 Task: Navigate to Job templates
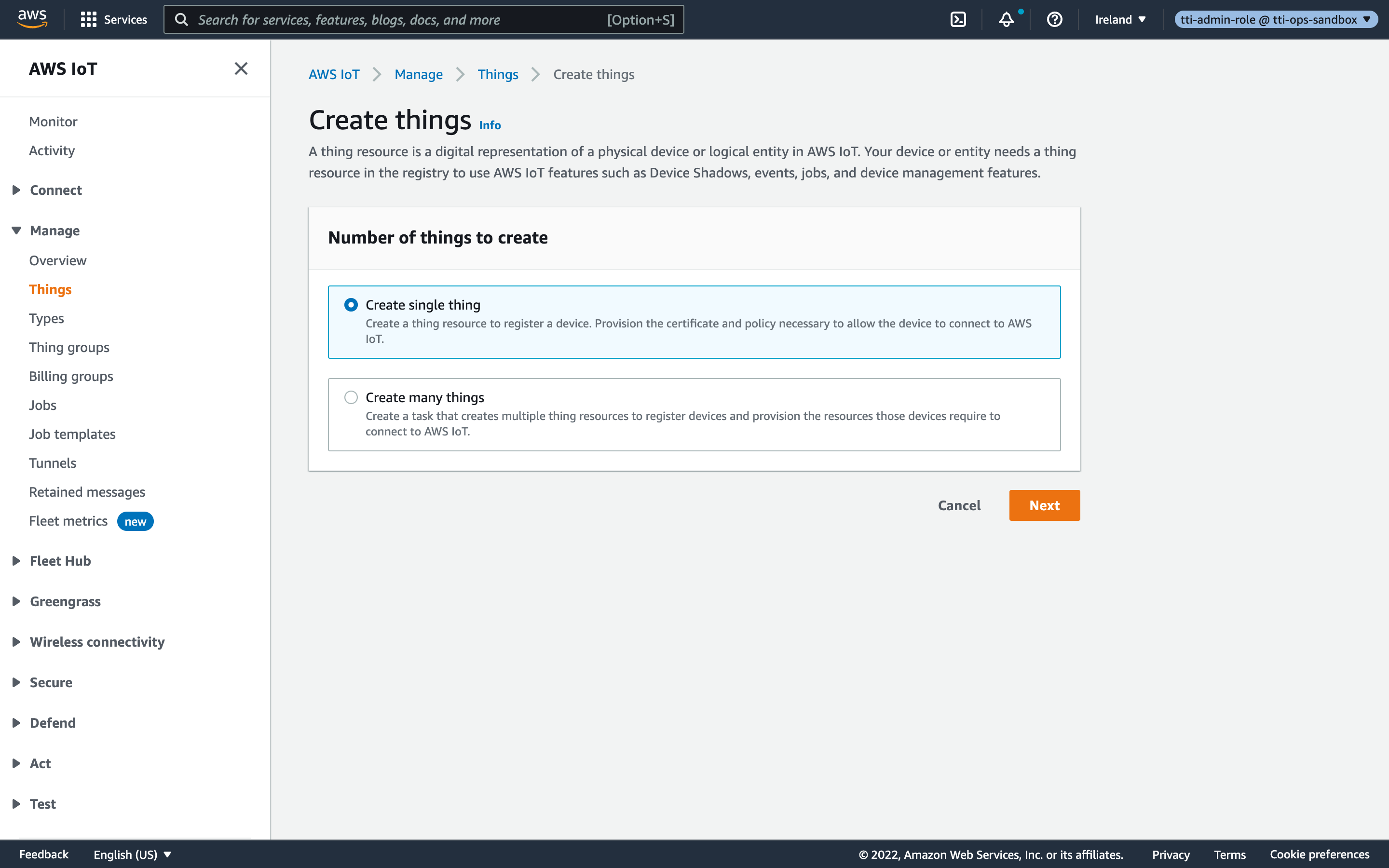pos(72,434)
